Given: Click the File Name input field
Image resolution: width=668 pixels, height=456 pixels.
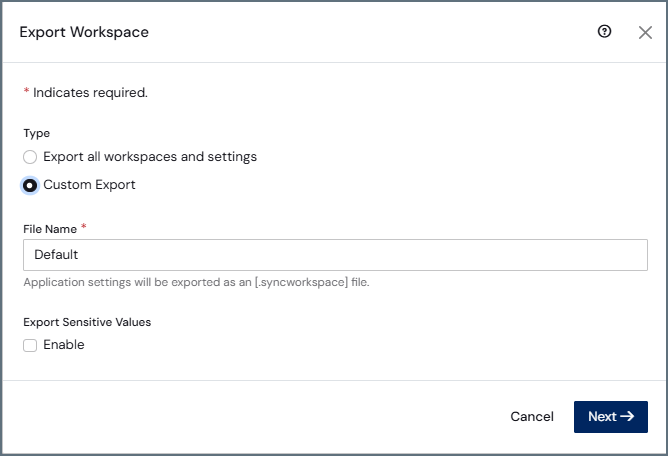Looking at the screenshot, I should tap(335, 255).
